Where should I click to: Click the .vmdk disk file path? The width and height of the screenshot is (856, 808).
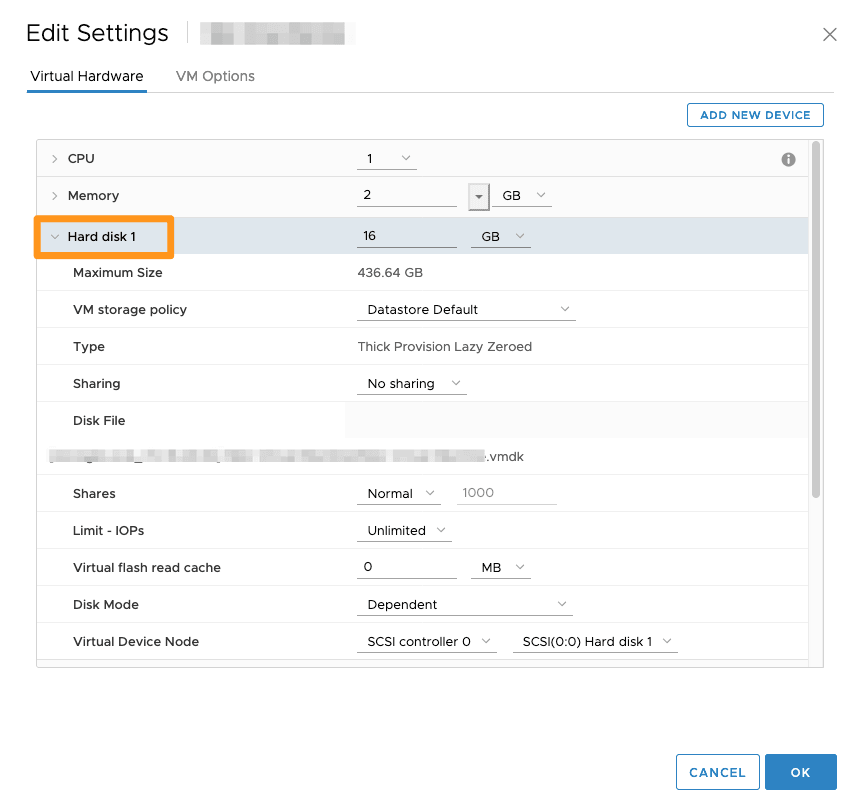pos(287,456)
